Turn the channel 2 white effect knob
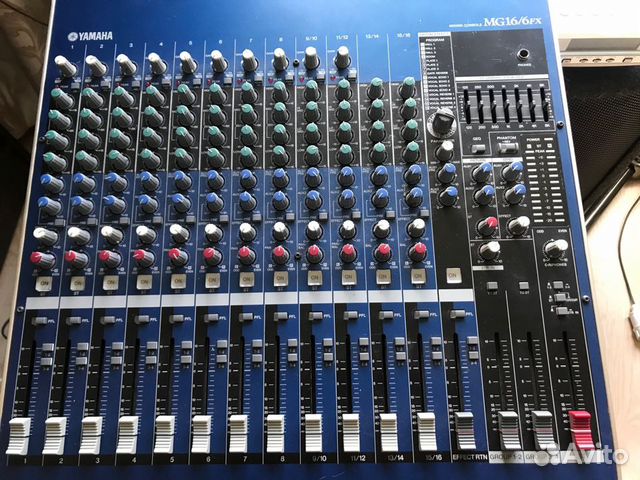The image size is (640, 480). click(78, 236)
